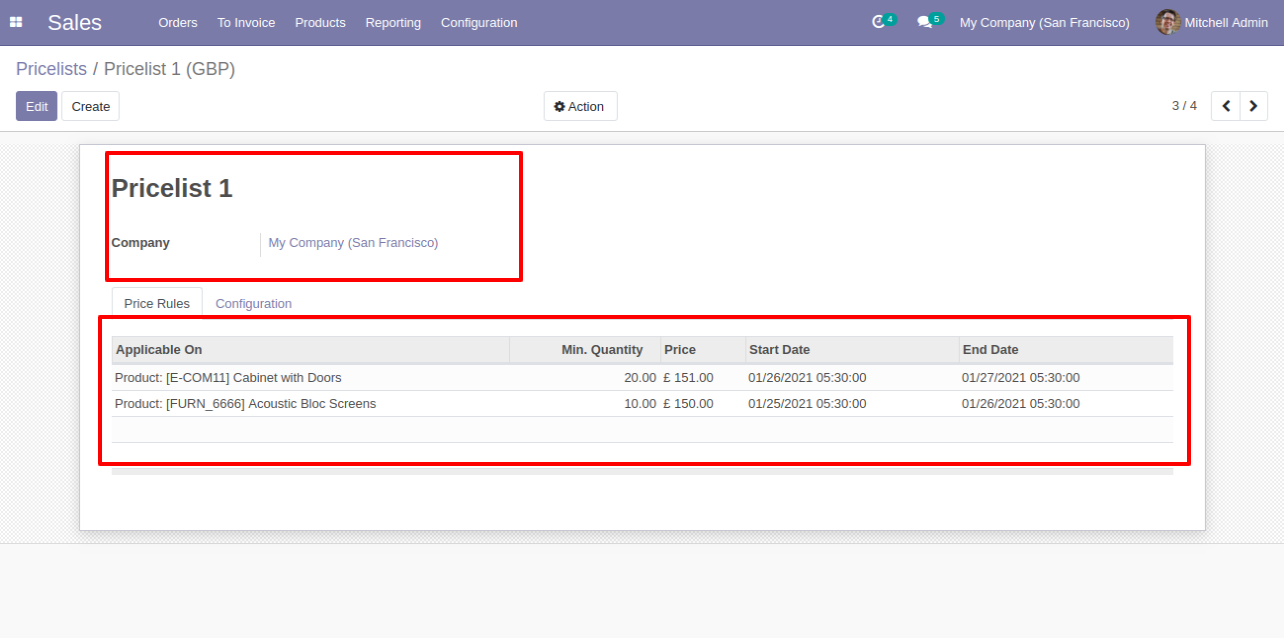Switch to the Configuration tab

253,303
